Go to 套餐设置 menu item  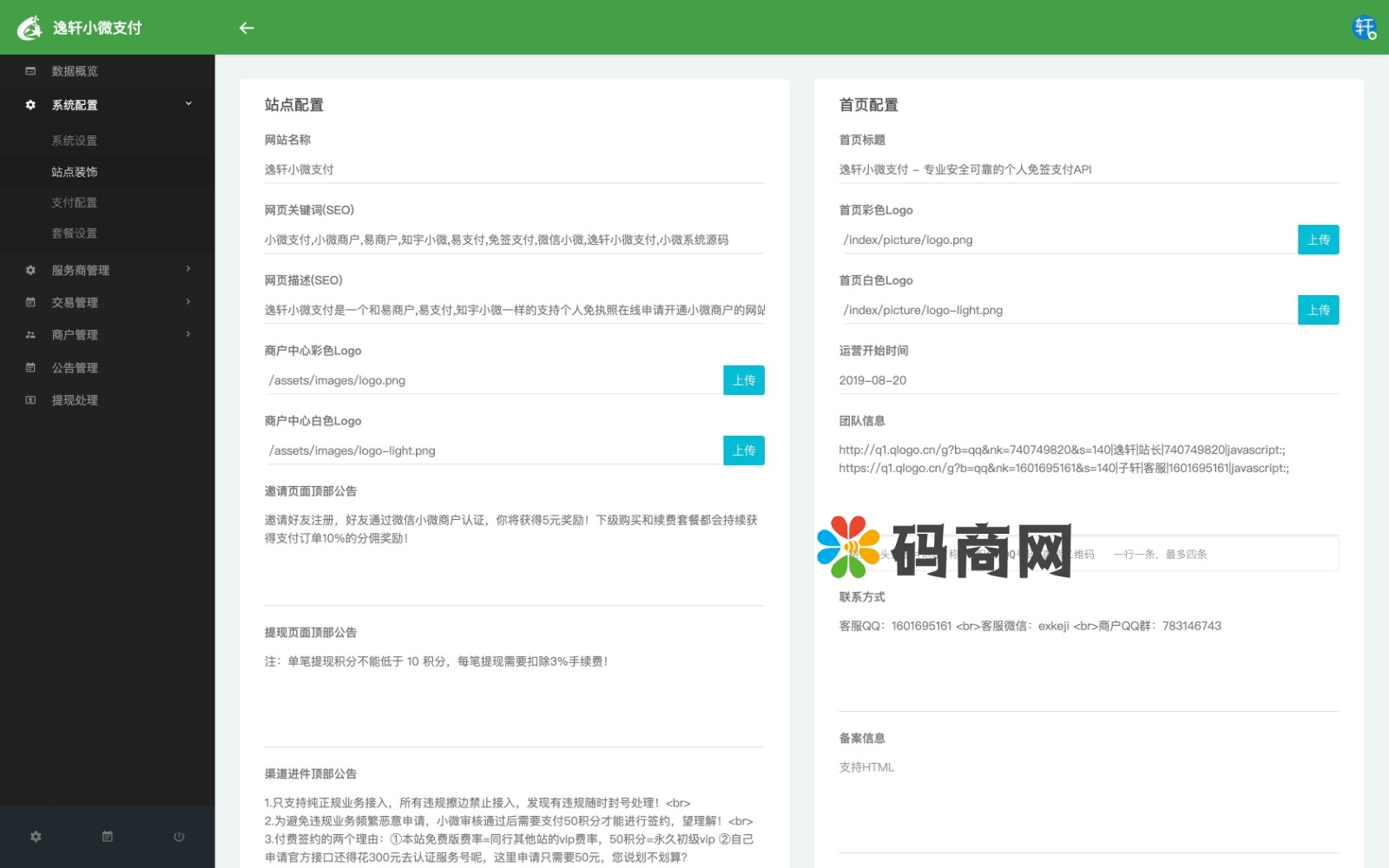[75, 233]
